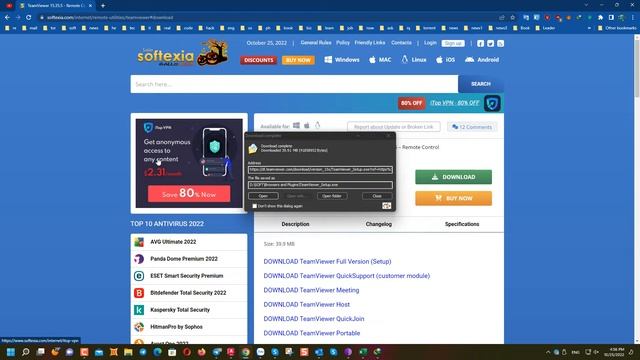640x360 pixels.
Task: Open the Windows category in navigation
Action: [x=342, y=60]
